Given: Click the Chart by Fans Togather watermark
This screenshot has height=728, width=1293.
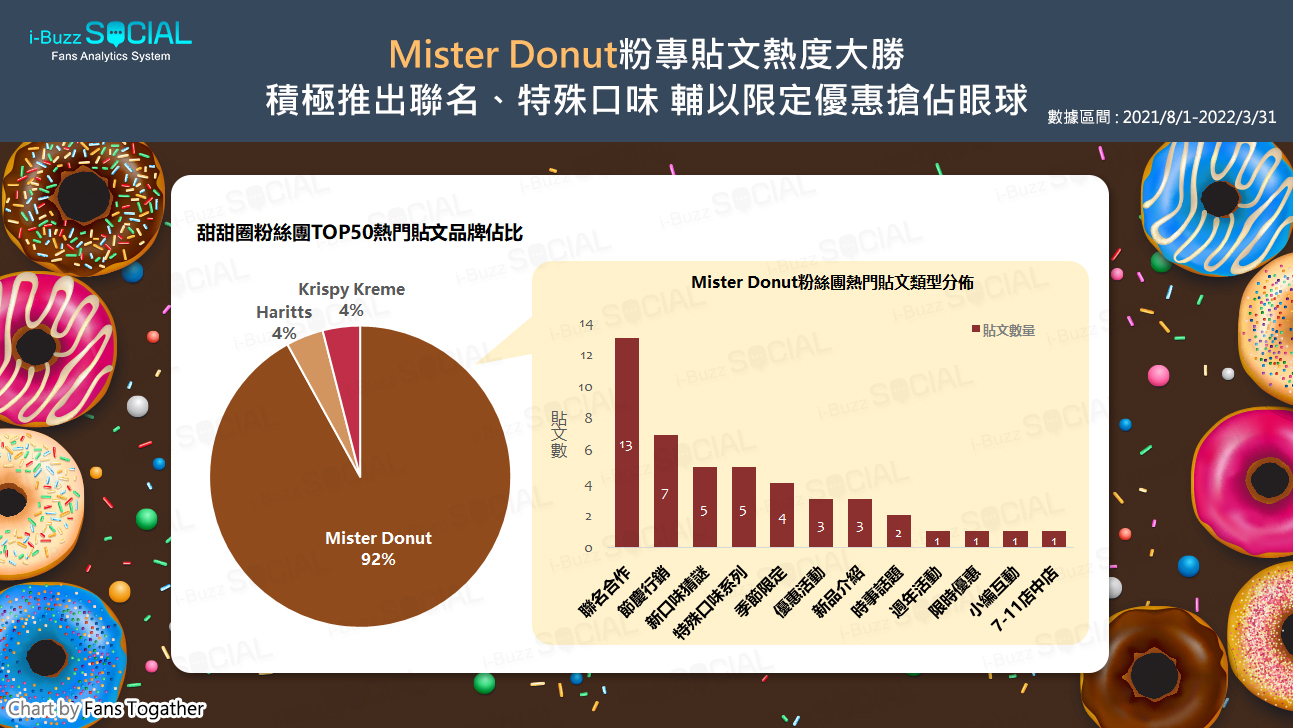Looking at the screenshot, I should pos(106,709).
